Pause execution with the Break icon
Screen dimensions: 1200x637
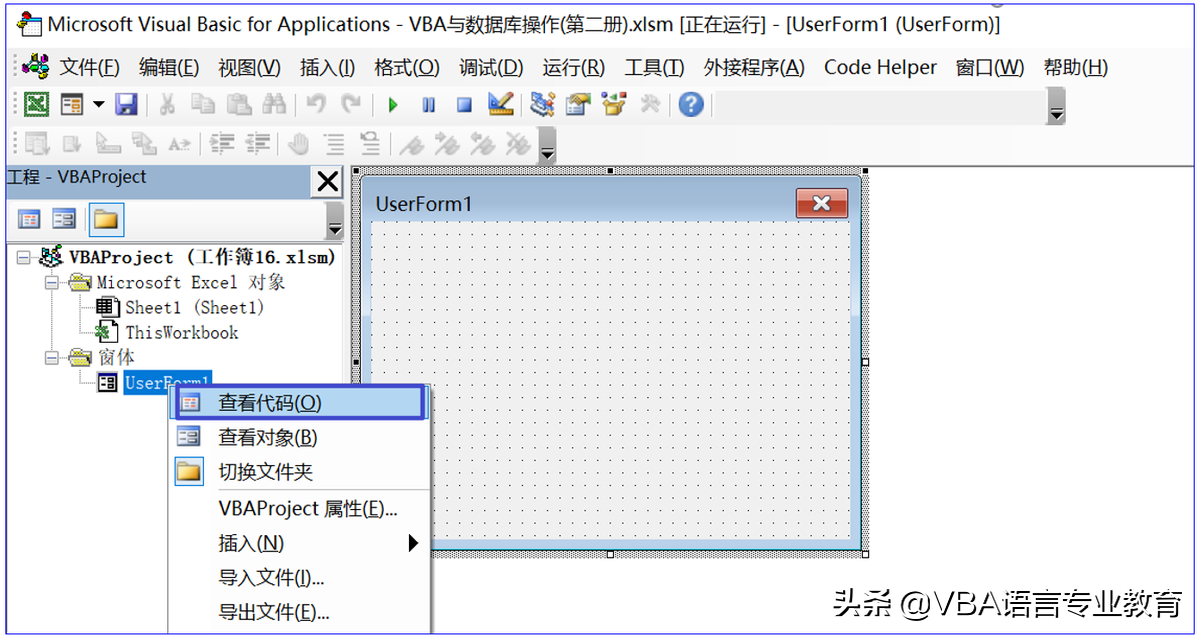(429, 104)
